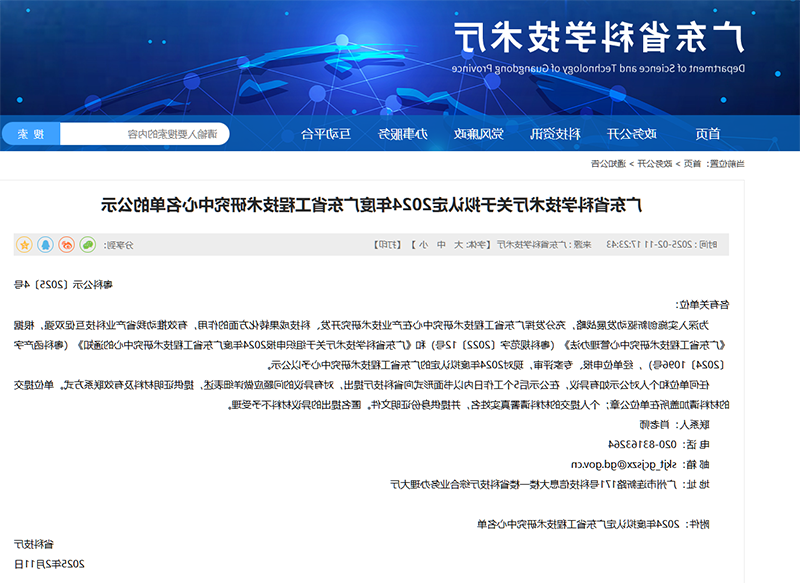Share article to Sina Weibo icon

pyautogui.click(x=67, y=244)
